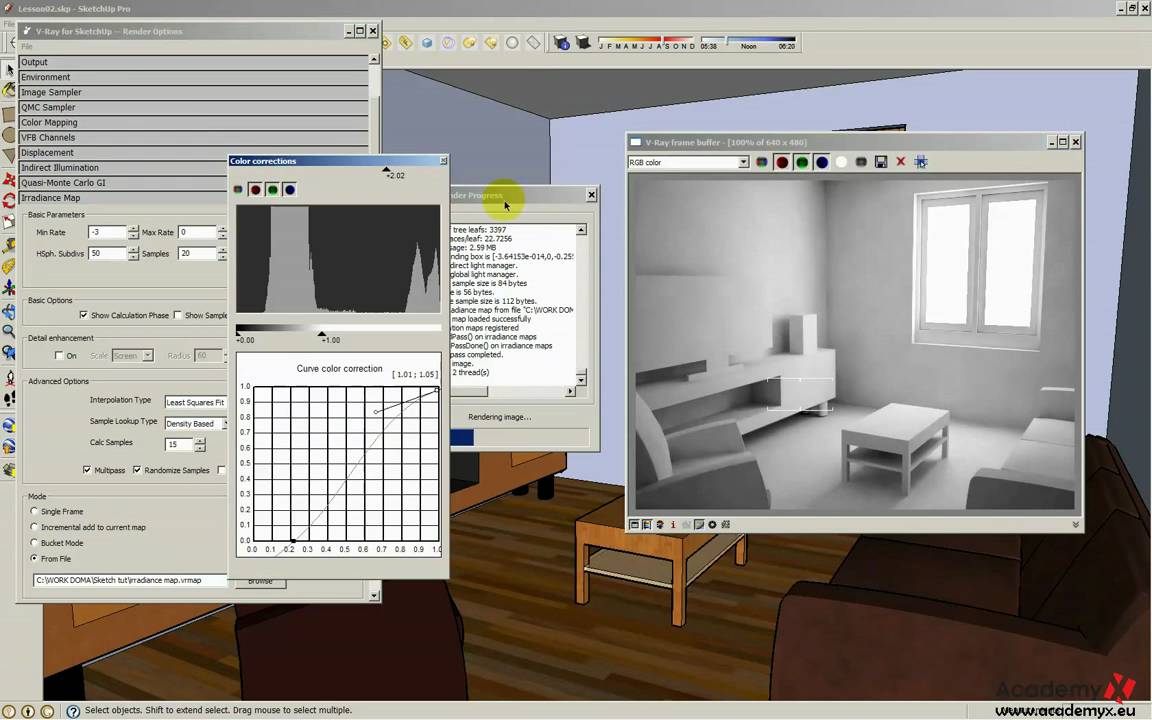Switch to alpha channel in frame buffer
Image resolution: width=1152 pixels, height=720 pixels.
[841, 162]
